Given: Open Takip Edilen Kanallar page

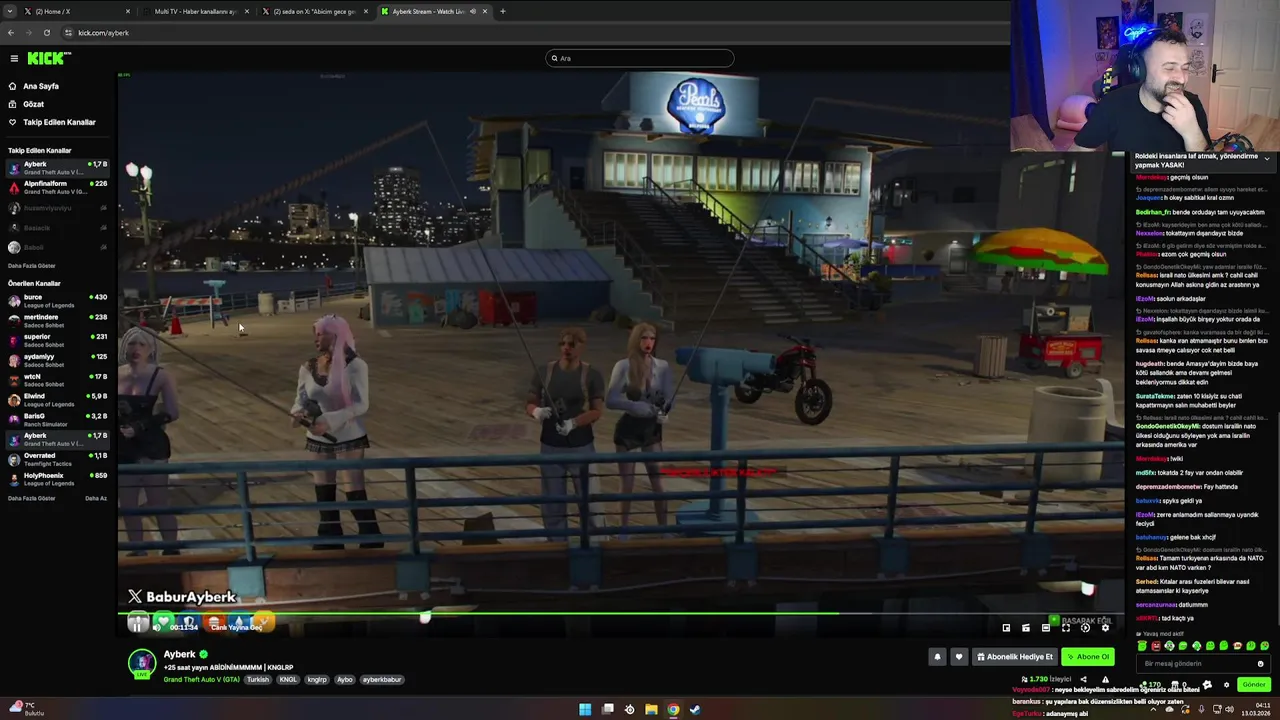Looking at the screenshot, I should tap(59, 122).
